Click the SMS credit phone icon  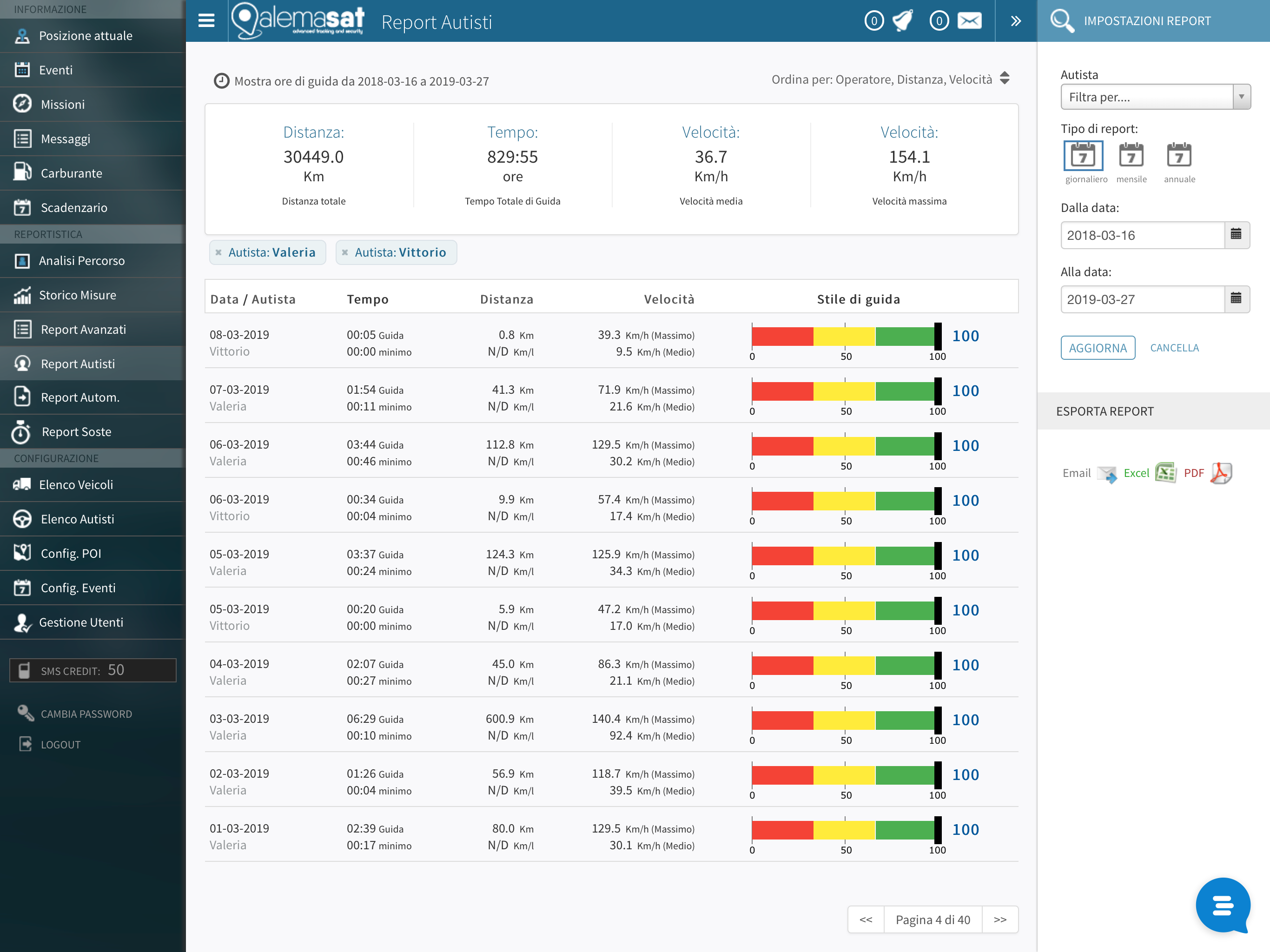[24, 670]
